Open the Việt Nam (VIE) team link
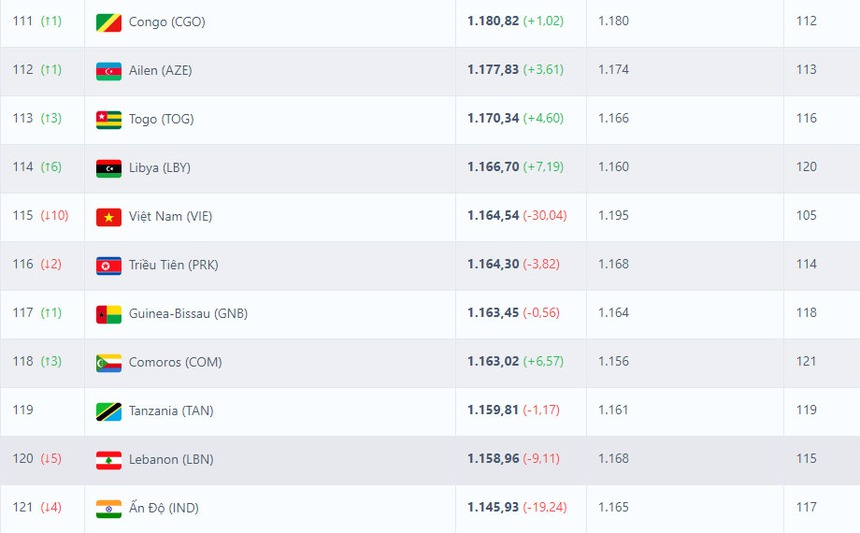The height and width of the screenshot is (533, 860). [x=170, y=216]
